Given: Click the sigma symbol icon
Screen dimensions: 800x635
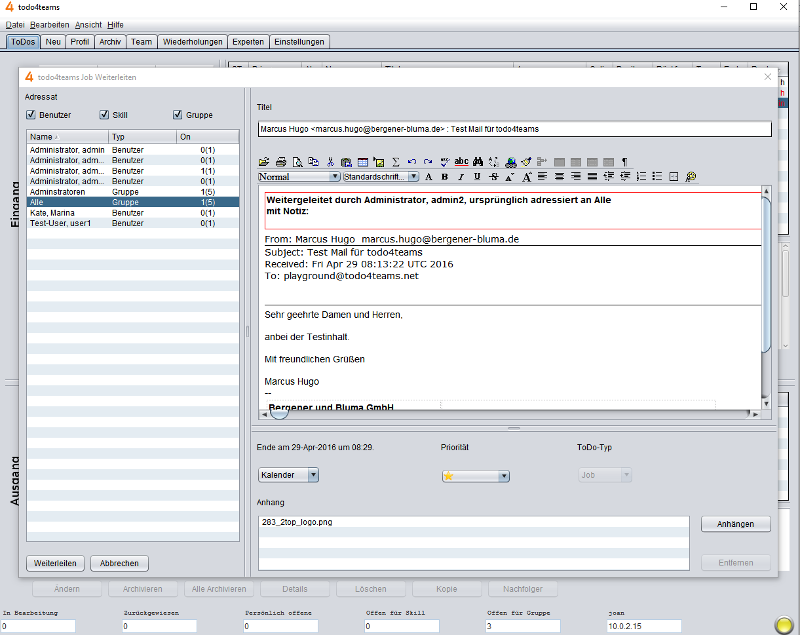Looking at the screenshot, I should [x=395, y=162].
